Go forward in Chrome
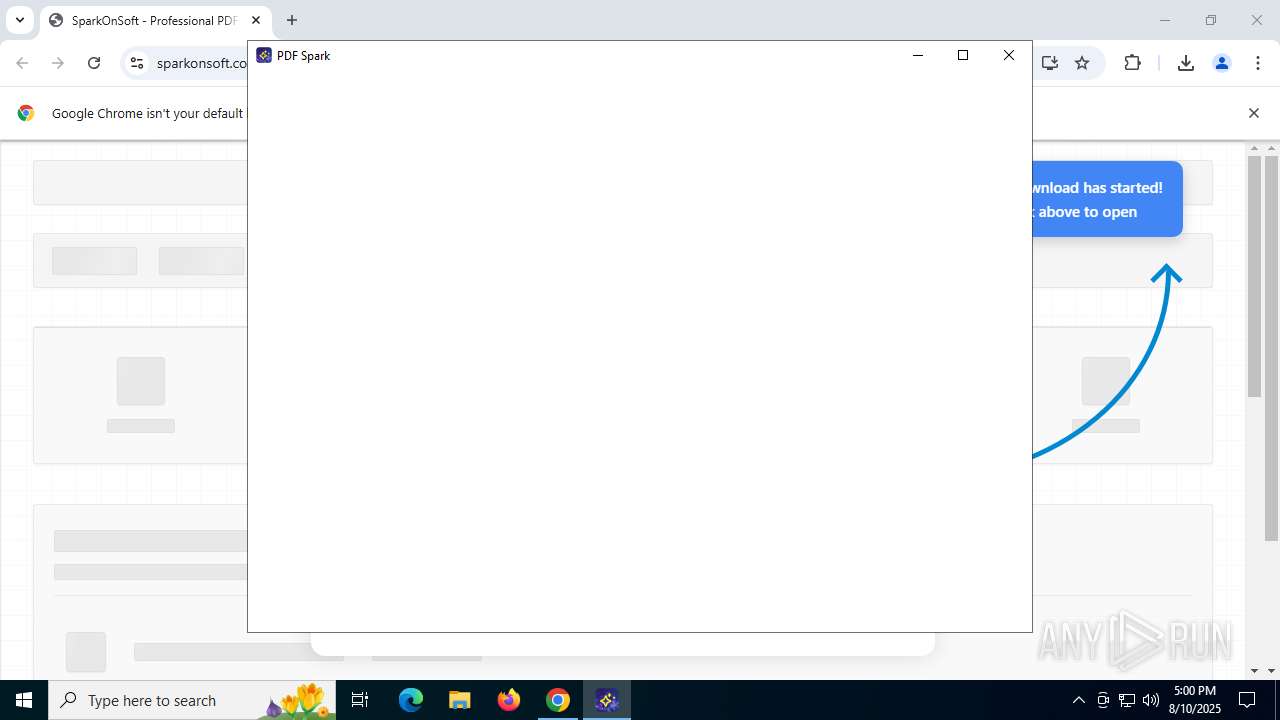This screenshot has width=1280, height=720. pyautogui.click(x=58, y=63)
